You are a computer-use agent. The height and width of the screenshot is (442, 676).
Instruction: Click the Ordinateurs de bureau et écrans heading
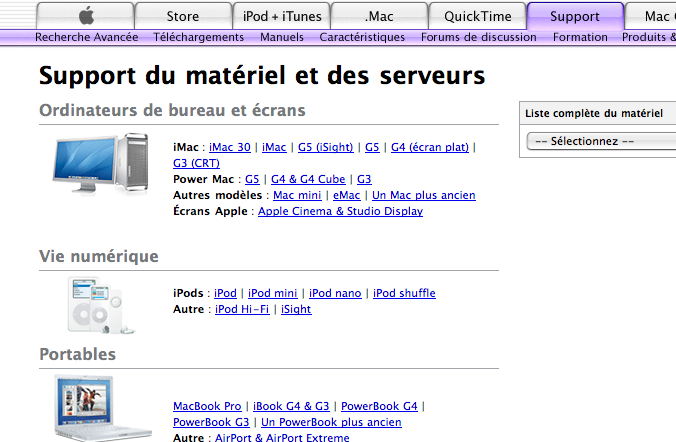click(172, 110)
